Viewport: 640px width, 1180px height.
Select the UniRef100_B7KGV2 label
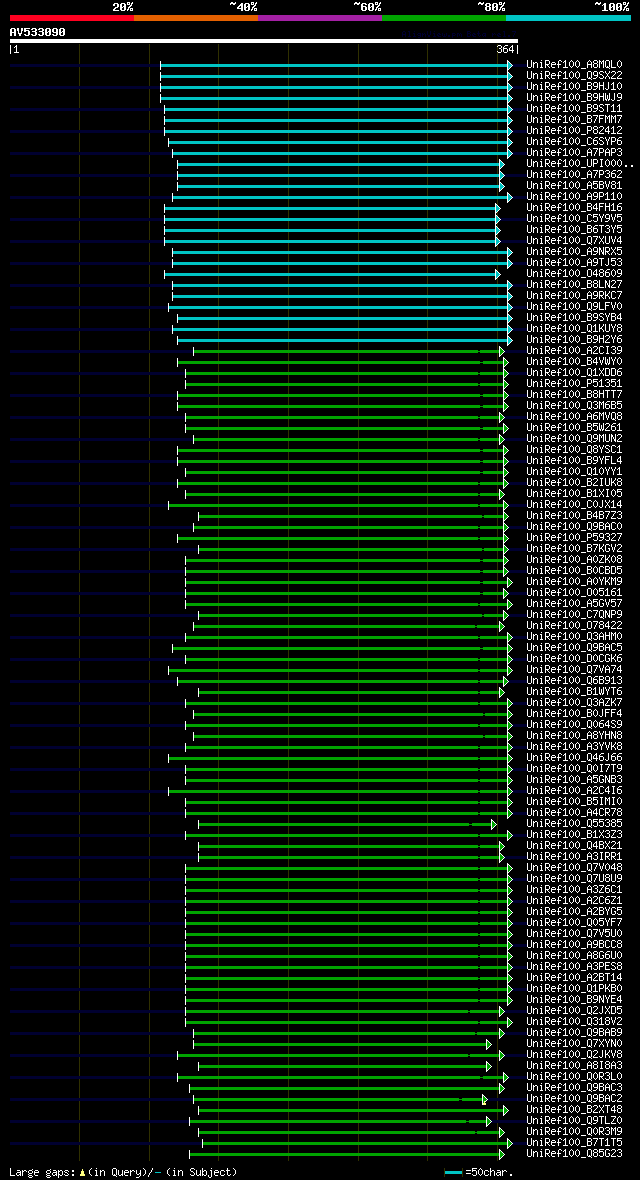pyautogui.click(x=574, y=549)
